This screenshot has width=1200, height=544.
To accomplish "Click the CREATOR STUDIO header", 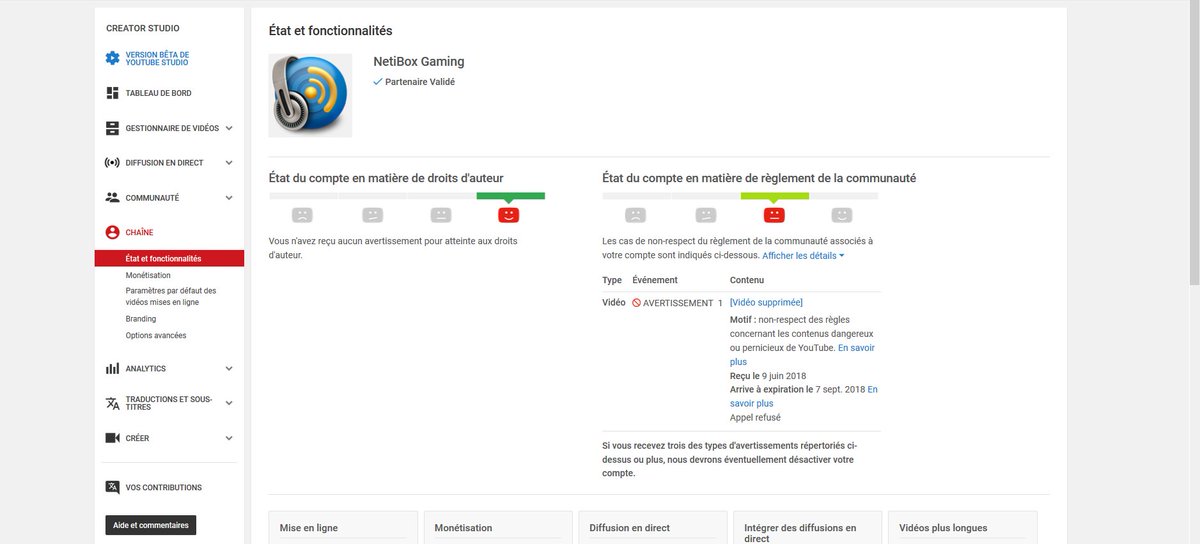I will [143, 28].
